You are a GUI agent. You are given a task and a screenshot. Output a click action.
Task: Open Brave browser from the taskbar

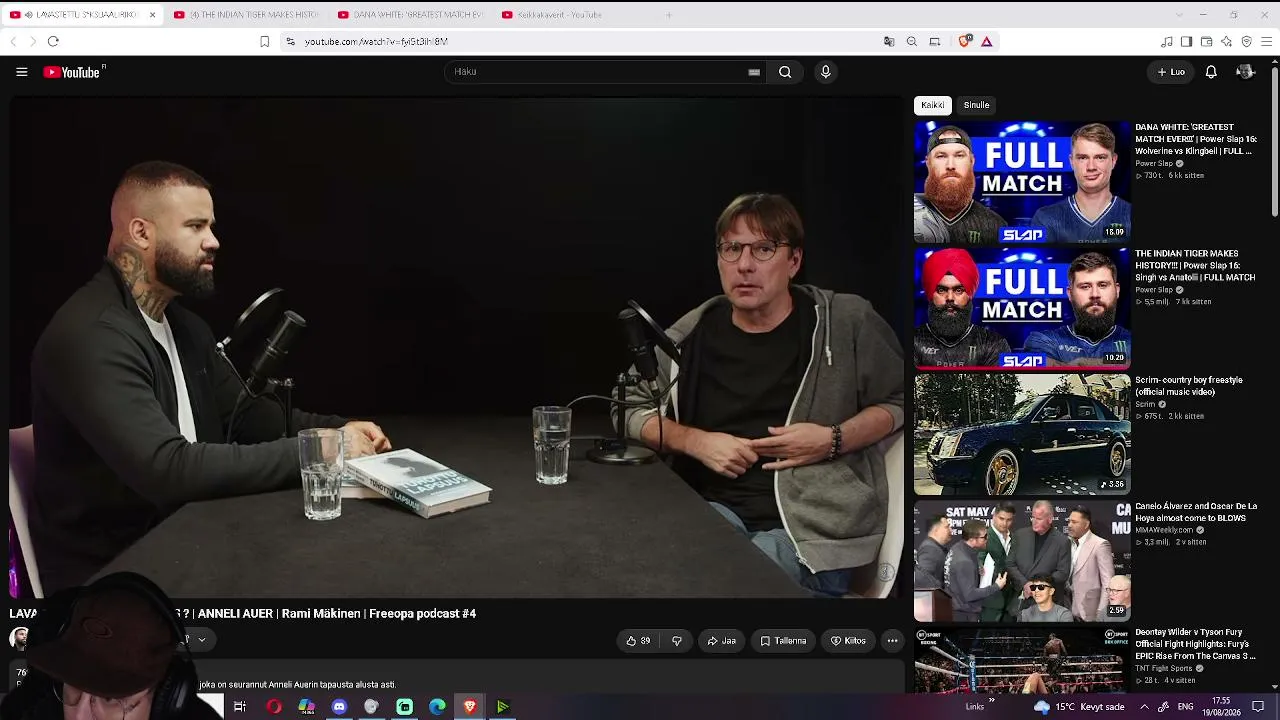470,707
